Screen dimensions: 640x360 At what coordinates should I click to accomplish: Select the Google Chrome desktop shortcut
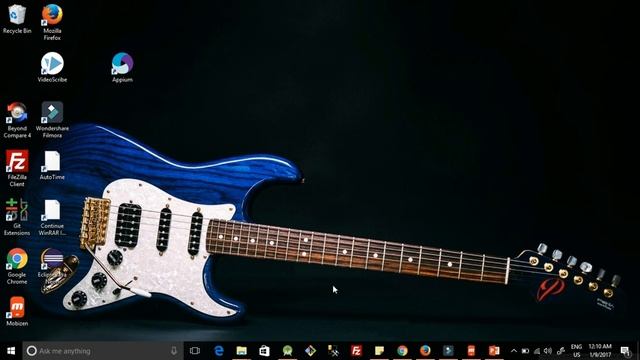pos(17,266)
